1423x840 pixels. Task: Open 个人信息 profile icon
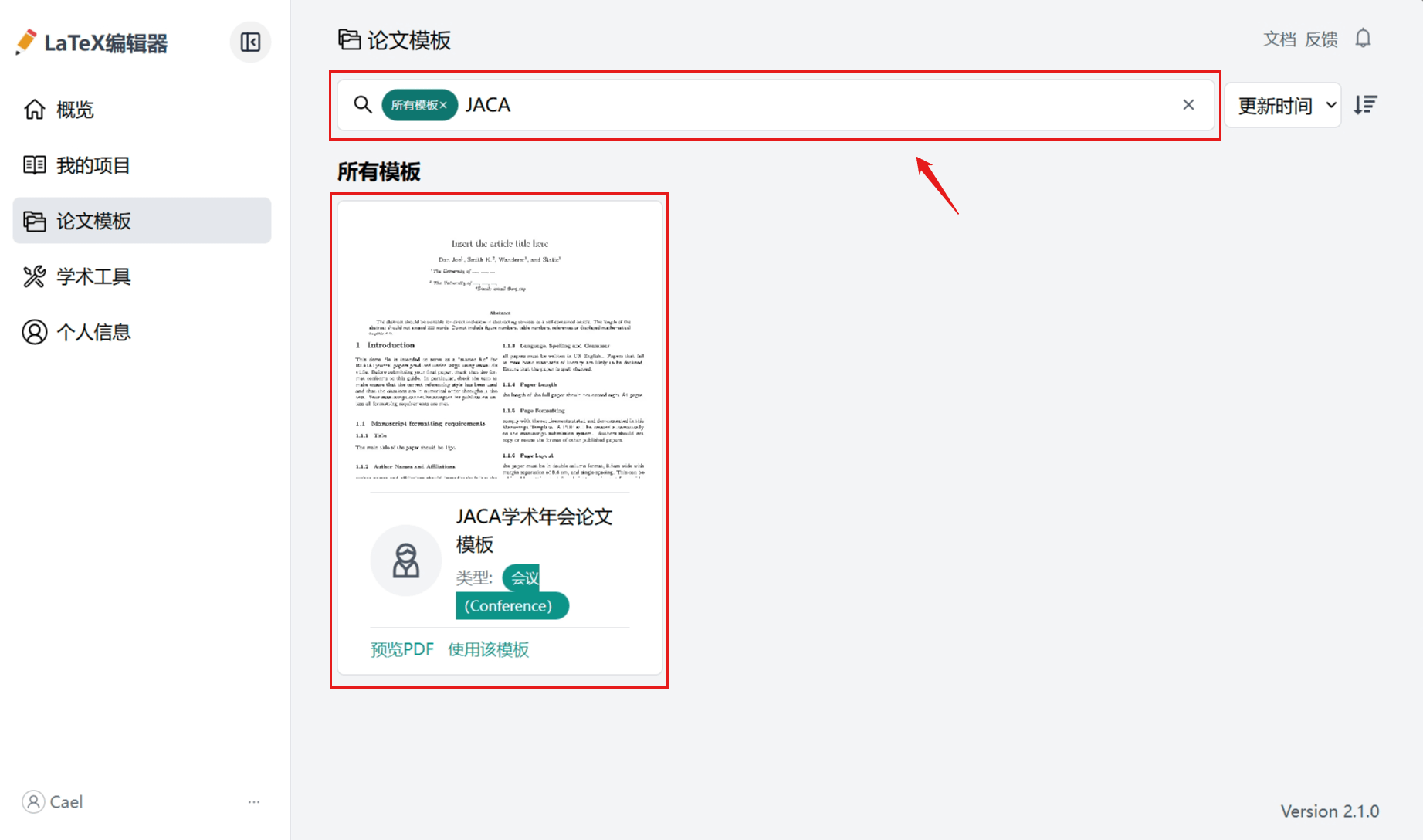(x=34, y=331)
